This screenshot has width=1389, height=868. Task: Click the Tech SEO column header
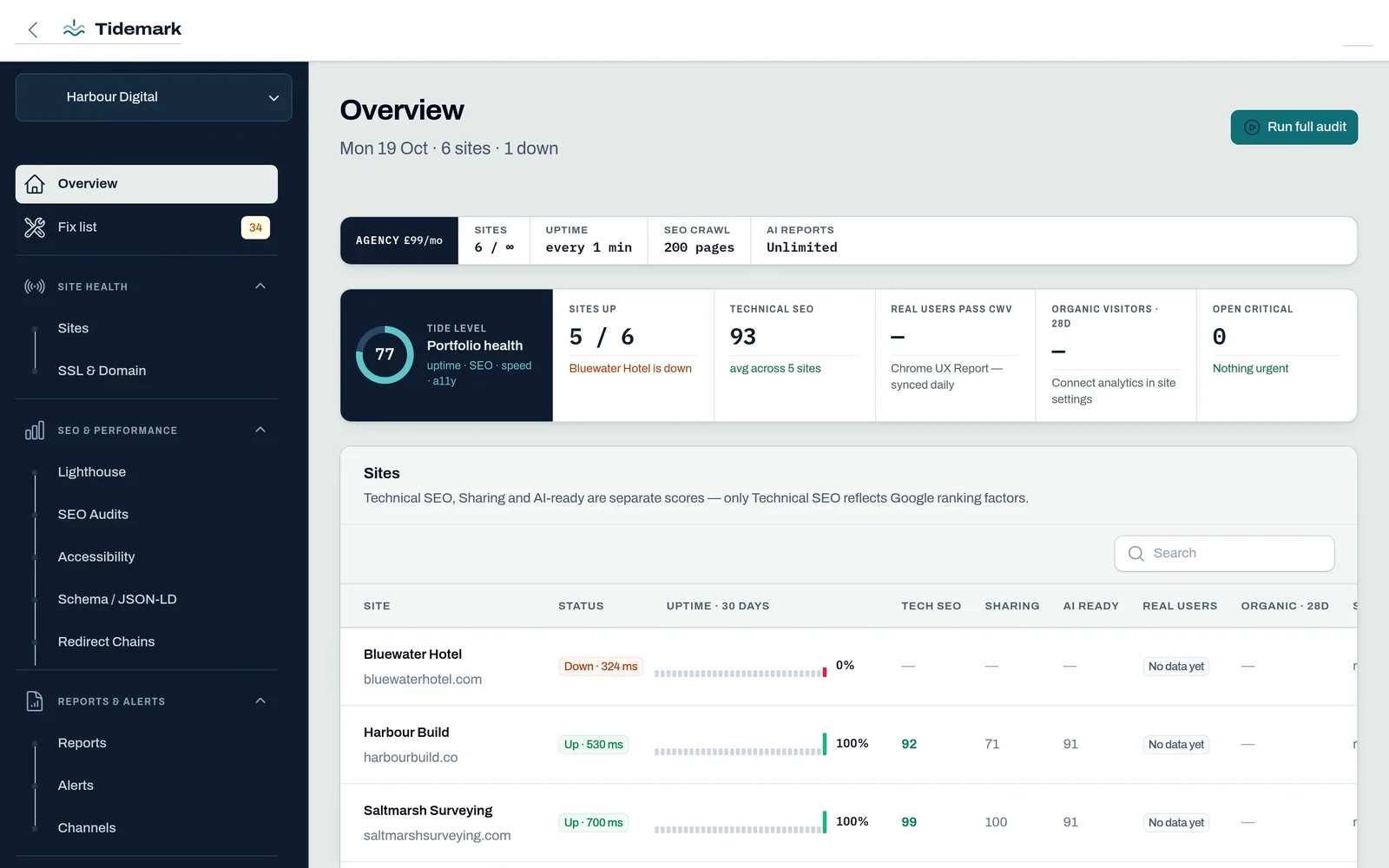click(x=931, y=606)
